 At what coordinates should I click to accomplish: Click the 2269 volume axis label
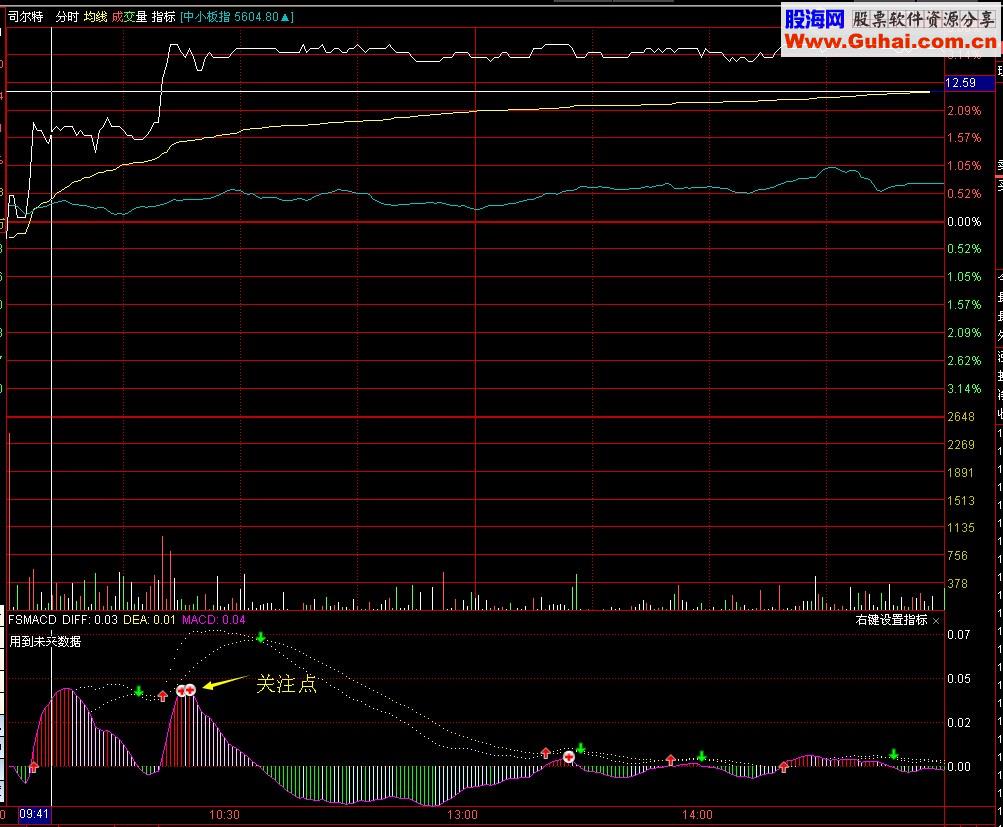(961, 445)
